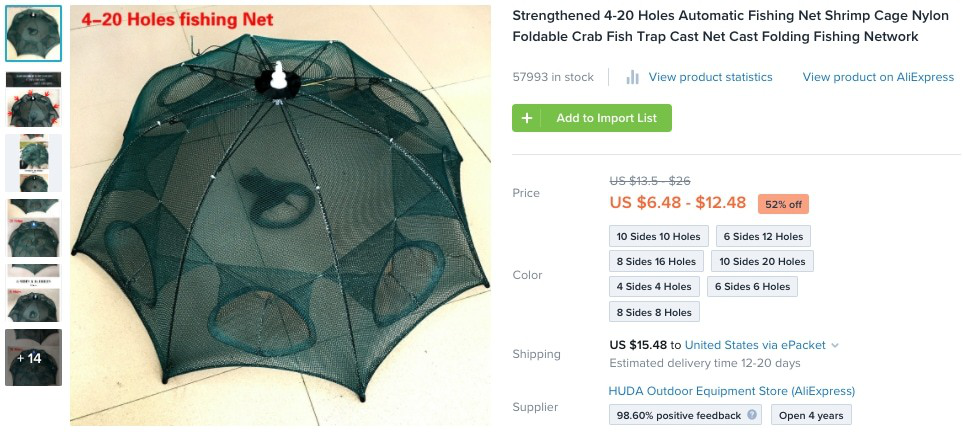Image resolution: width=963 pixels, height=433 pixels.
Task: Choose the 8 Sides 16 Holes option
Action: tap(656, 261)
